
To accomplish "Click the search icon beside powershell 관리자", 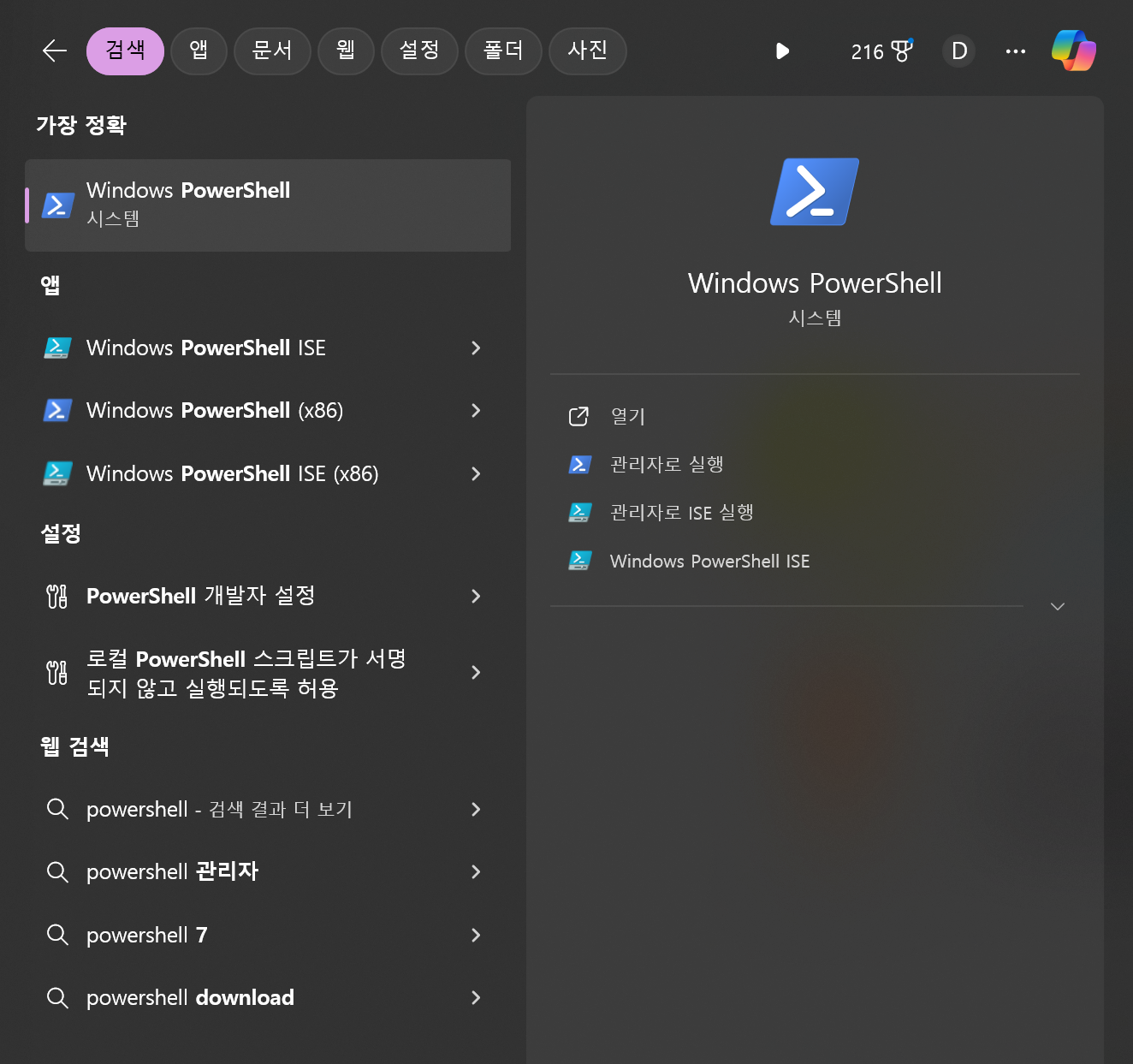I will pos(57,872).
